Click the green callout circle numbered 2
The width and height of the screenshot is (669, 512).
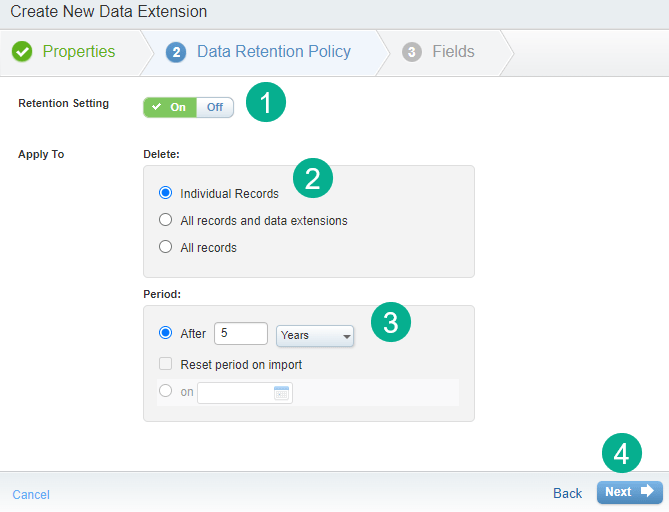point(312,179)
